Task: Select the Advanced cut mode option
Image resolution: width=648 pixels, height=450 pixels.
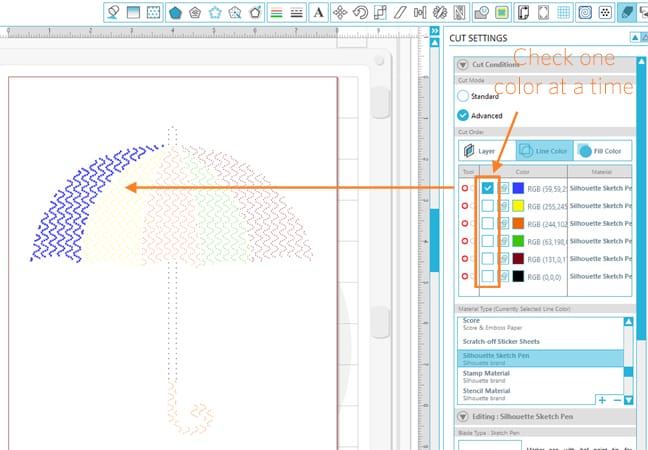Action: 463,115
